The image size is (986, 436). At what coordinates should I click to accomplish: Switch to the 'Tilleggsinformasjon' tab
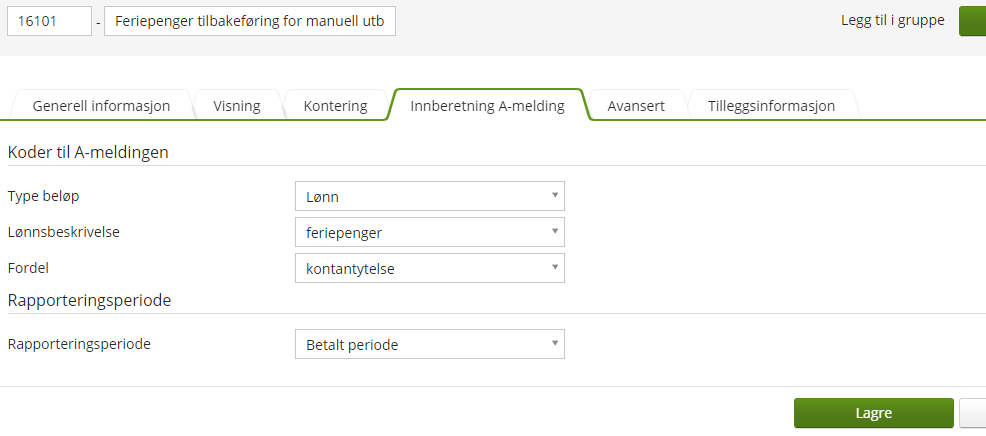(x=771, y=106)
